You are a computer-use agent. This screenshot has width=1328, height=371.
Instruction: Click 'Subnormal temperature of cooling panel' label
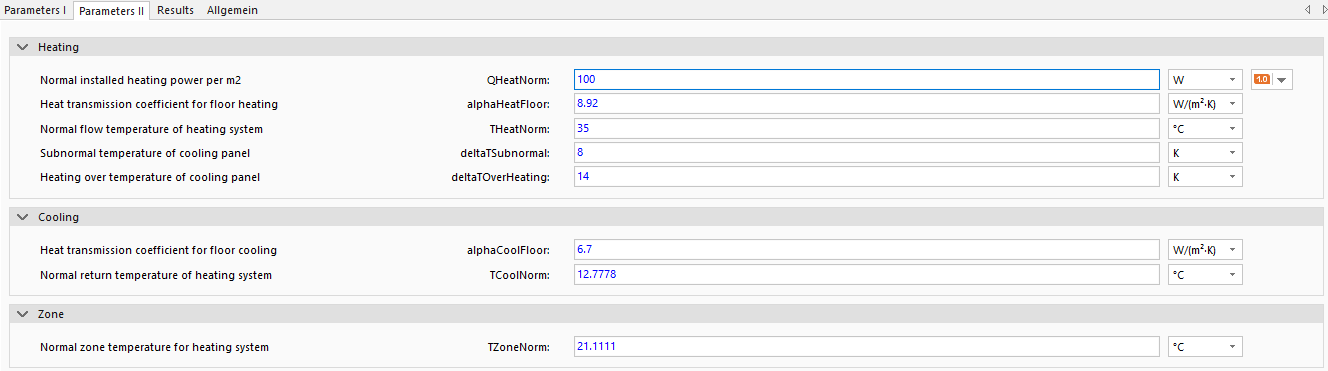click(145, 153)
